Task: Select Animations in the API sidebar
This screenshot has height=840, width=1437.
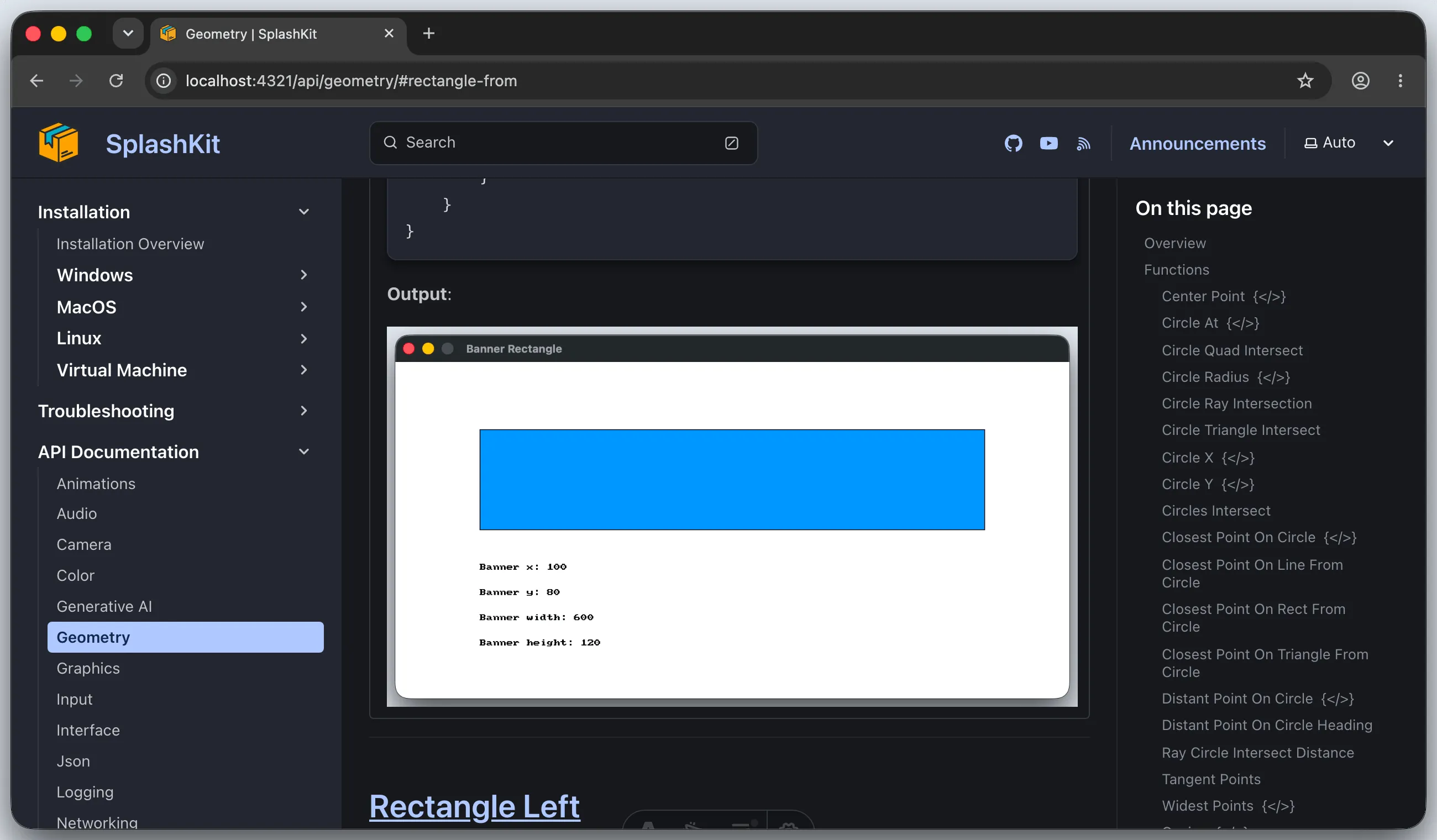Action: pos(96,484)
